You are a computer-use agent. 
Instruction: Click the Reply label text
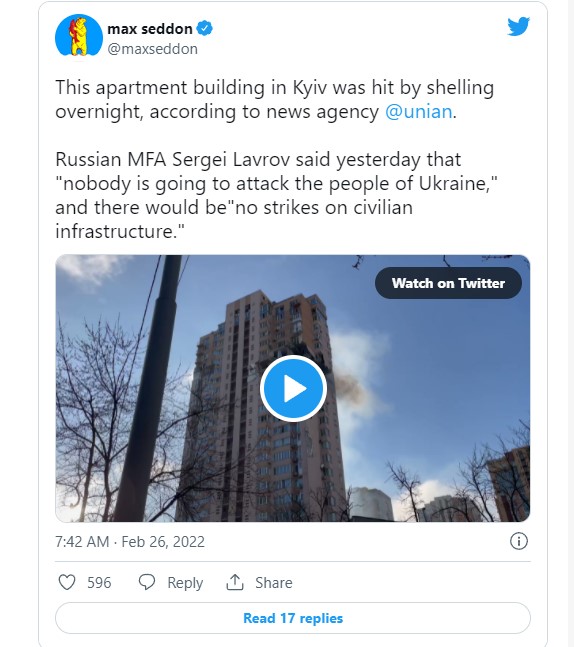(x=185, y=583)
